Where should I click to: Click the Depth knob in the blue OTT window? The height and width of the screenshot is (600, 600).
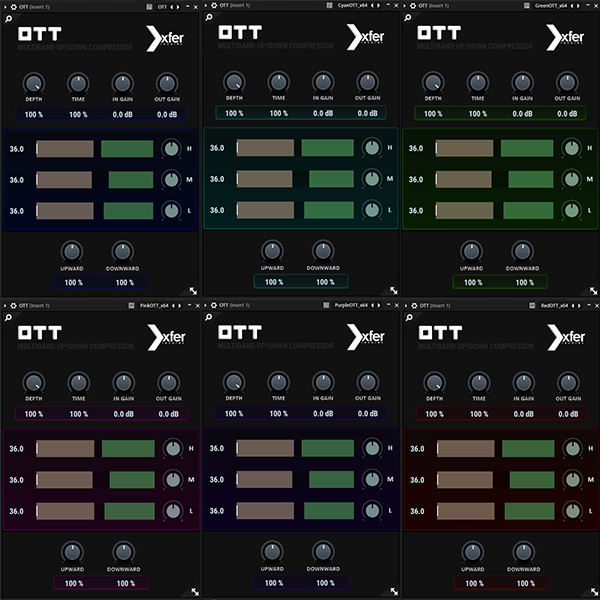[x=34, y=83]
